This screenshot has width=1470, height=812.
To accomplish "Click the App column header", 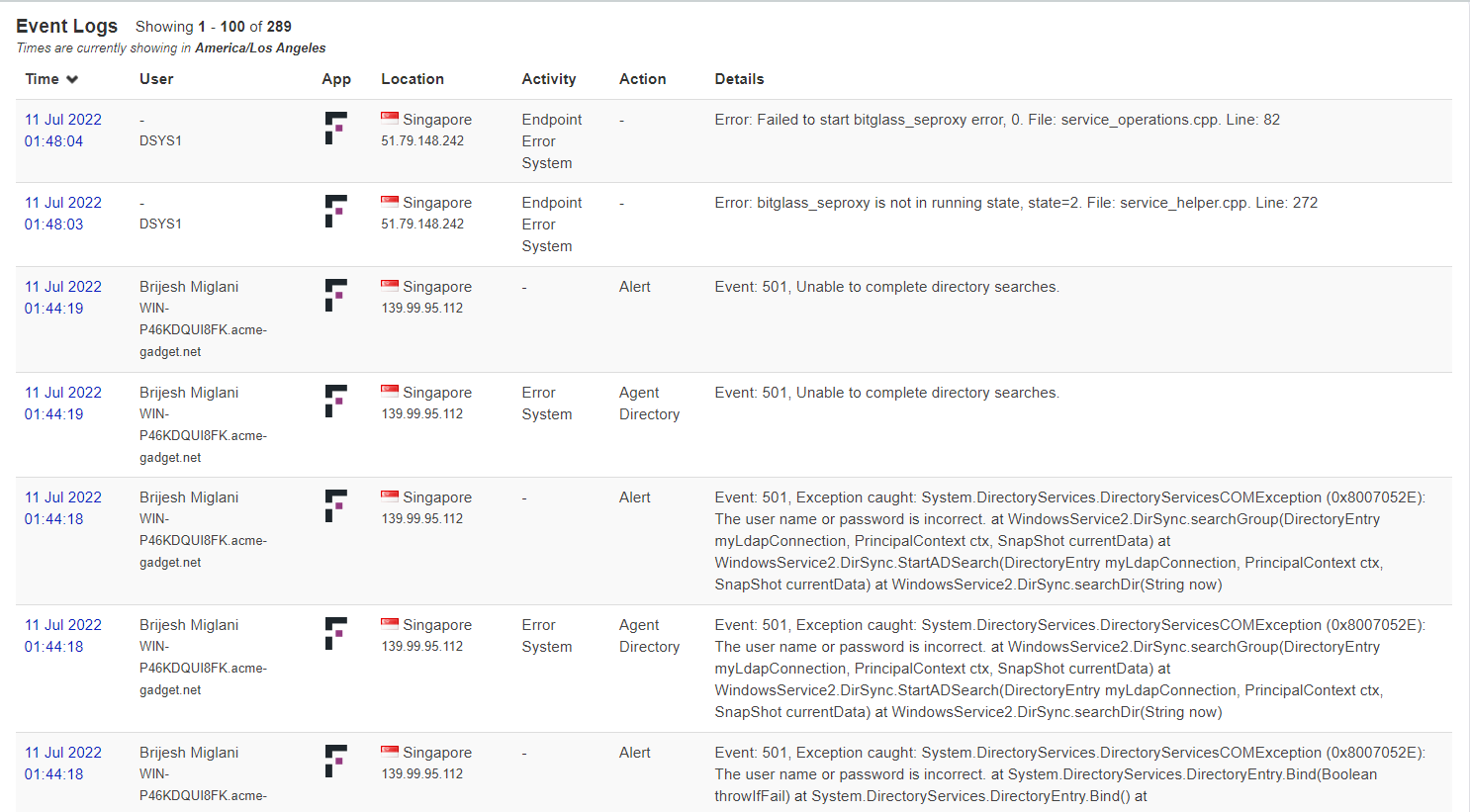I will [x=336, y=79].
